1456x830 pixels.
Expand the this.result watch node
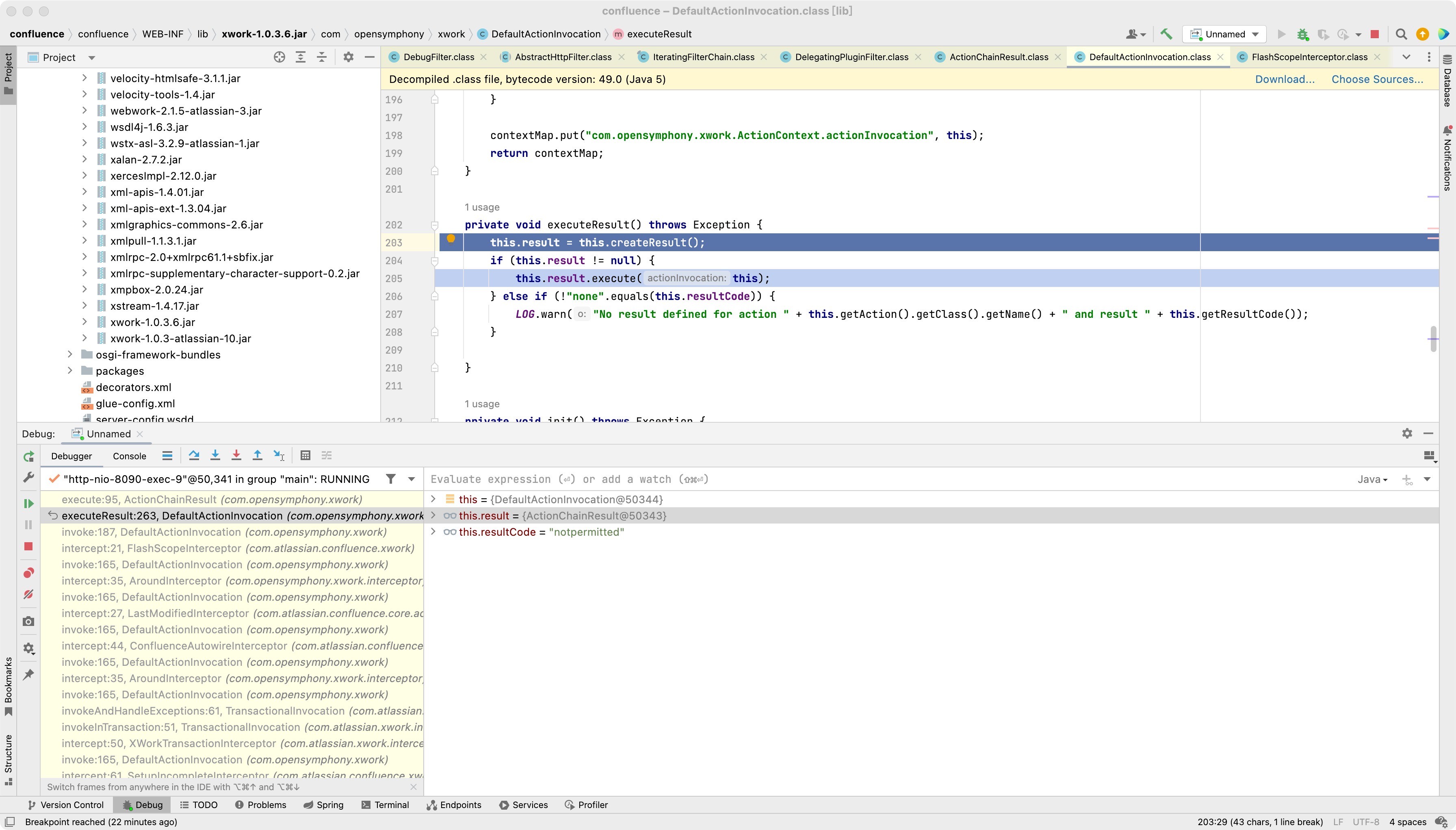(x=433, y=515)
